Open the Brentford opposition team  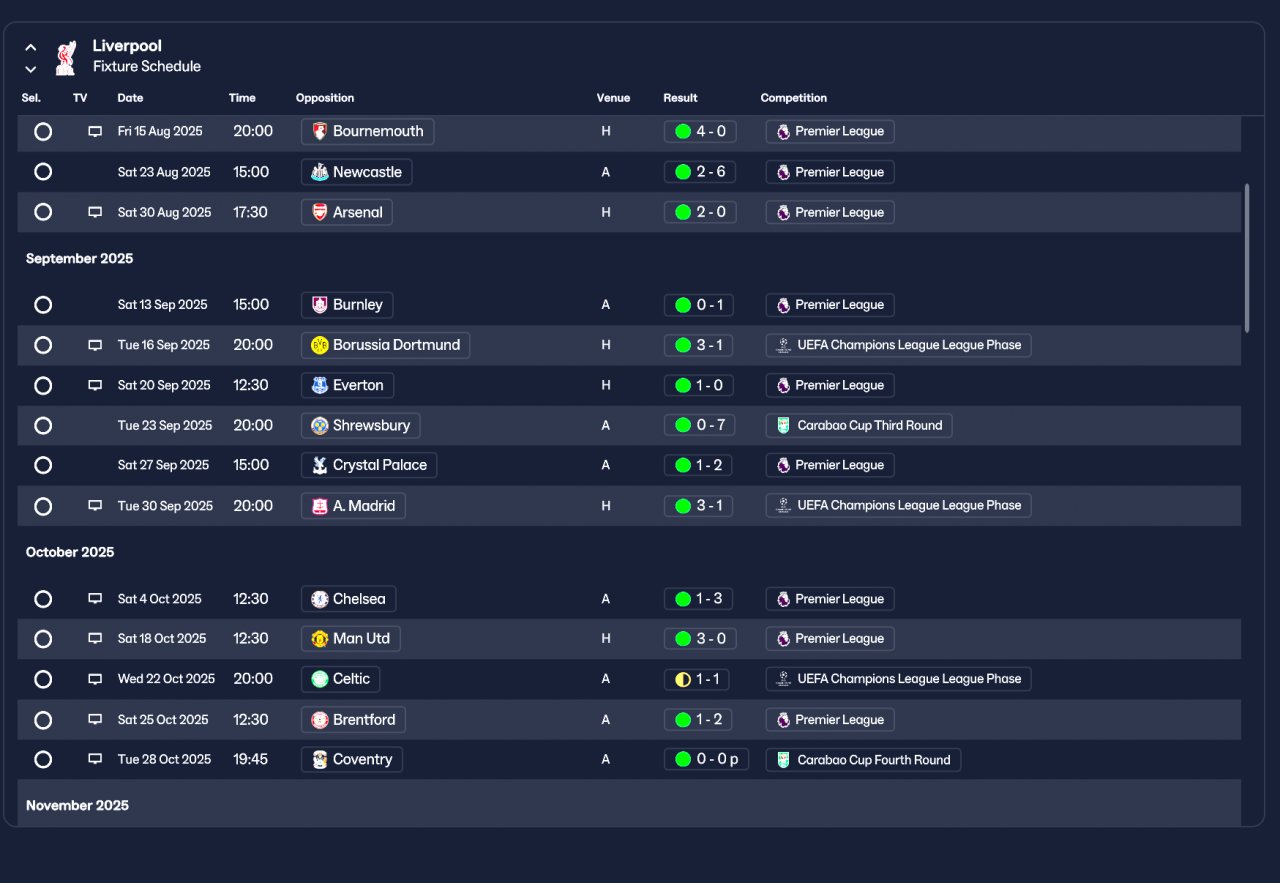[x=353, y=720]
